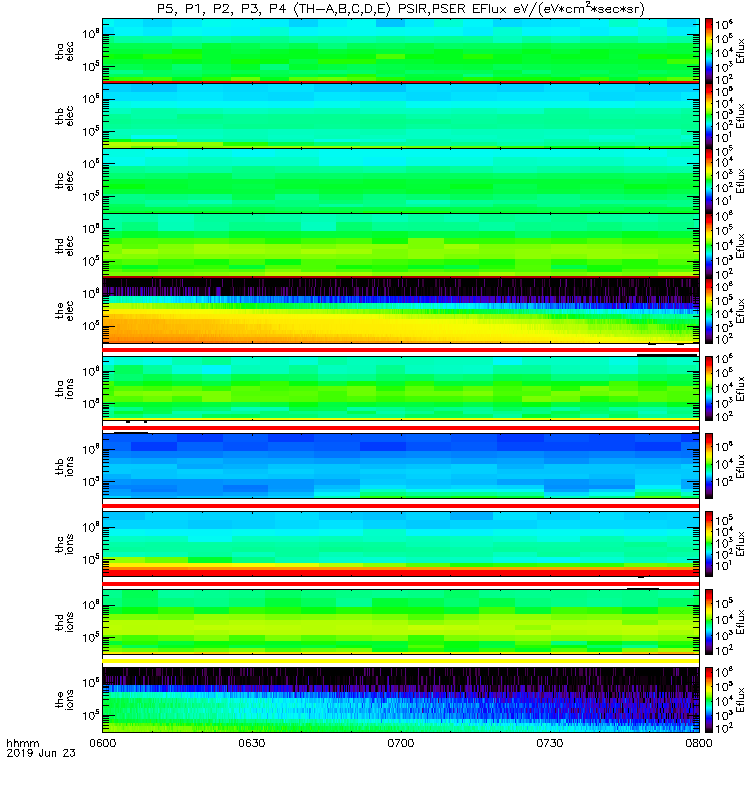Viewport: 750px width, 800px height.
Task: Click inside the blue thb ions spectrogram
Action: click(x=401, y=466)
